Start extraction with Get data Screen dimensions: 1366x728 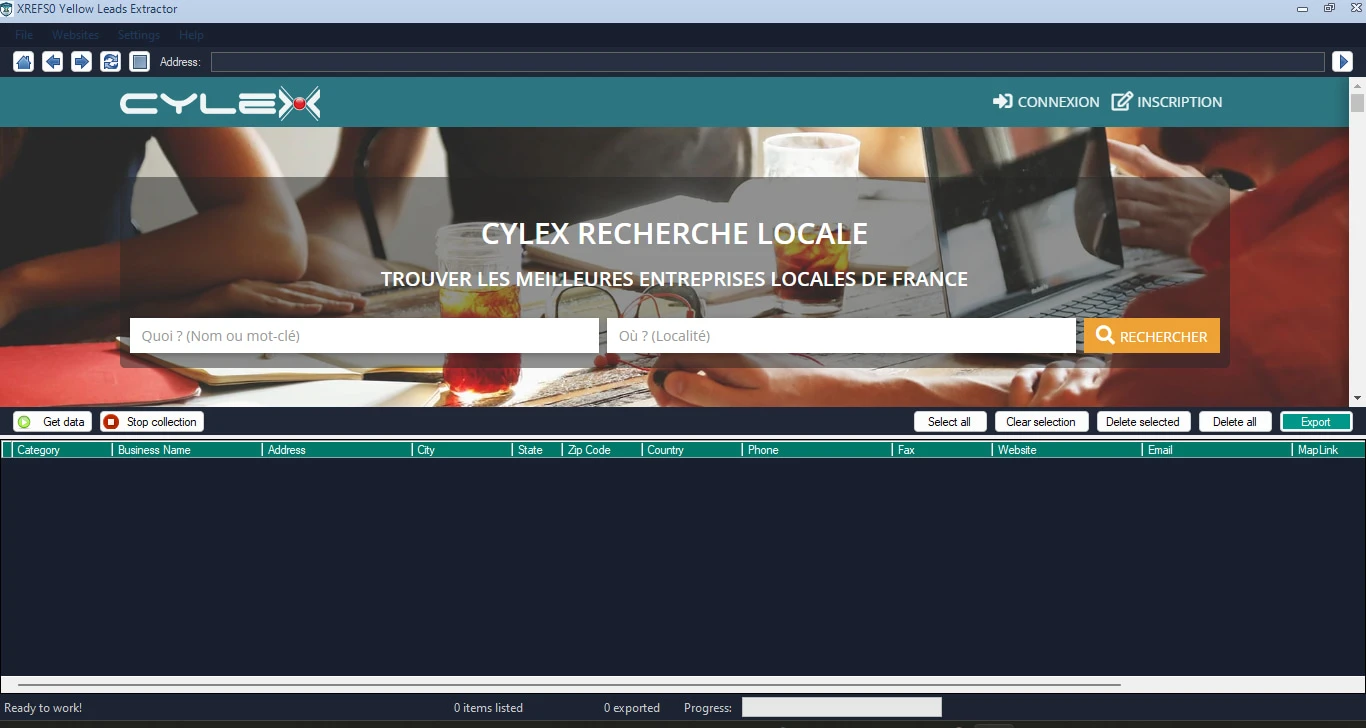point(53,422)
